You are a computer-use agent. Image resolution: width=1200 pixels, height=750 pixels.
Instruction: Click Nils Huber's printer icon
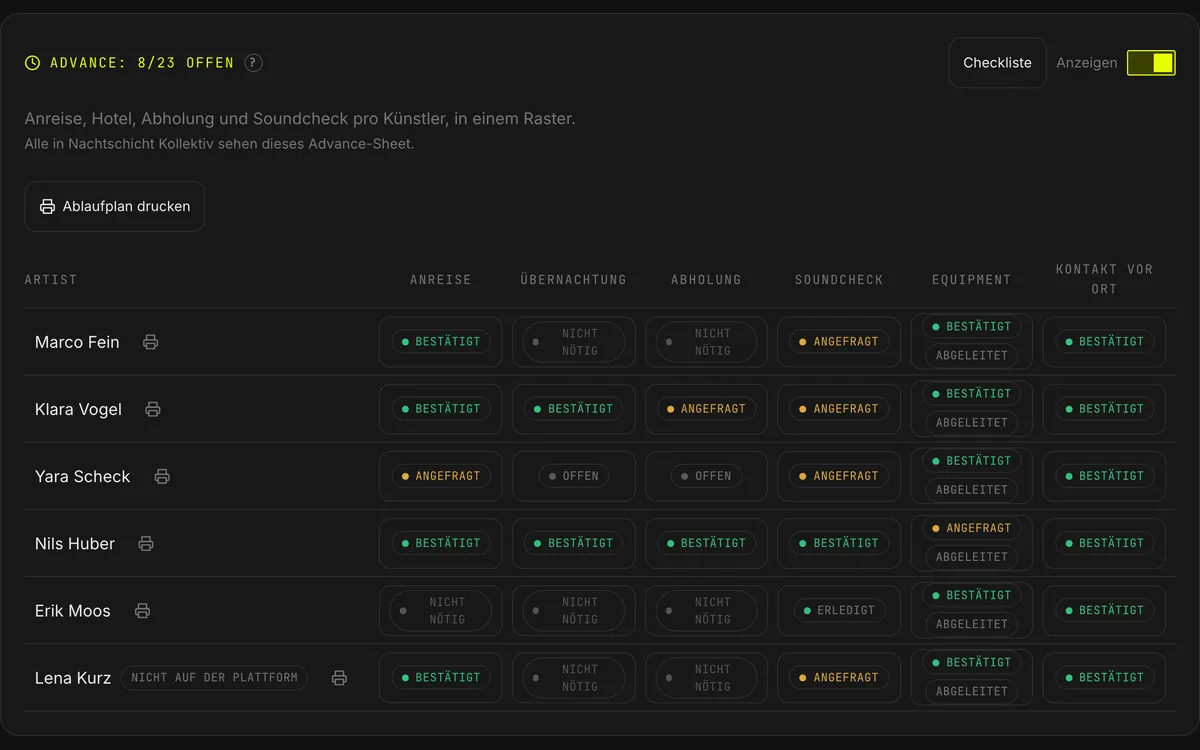pos(146,543)
